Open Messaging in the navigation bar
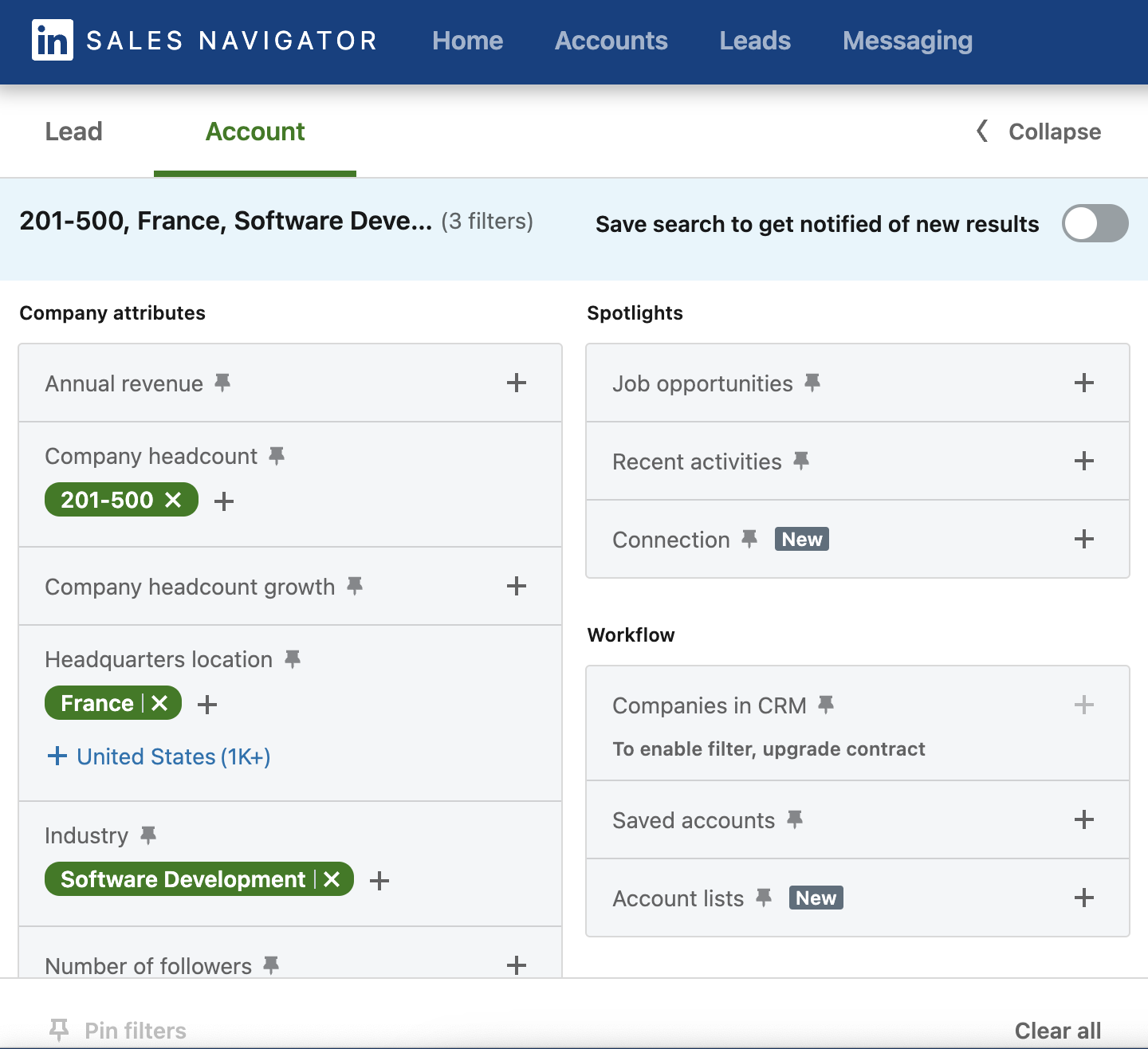 908,41
